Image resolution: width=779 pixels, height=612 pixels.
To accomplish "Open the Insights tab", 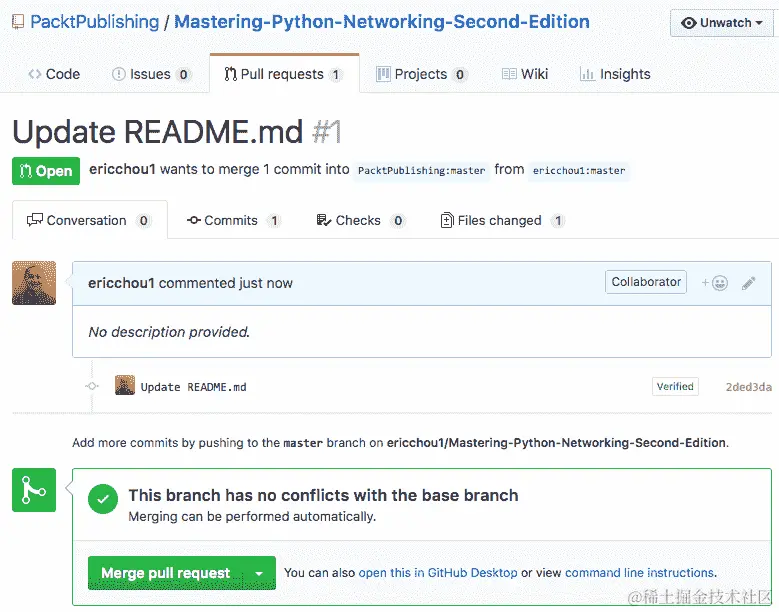I will 615,74.
